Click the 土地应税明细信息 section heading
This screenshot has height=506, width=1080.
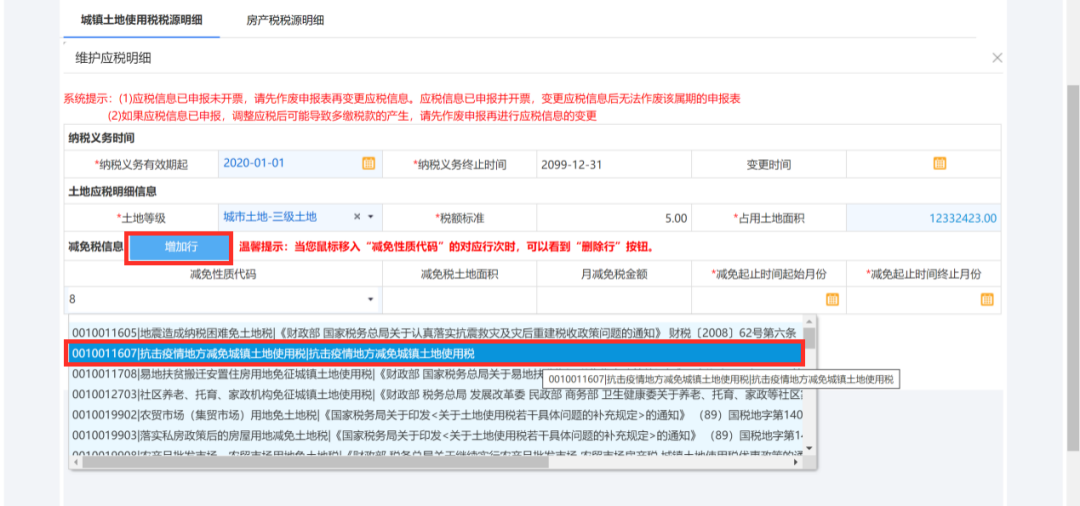coord(112,191)
